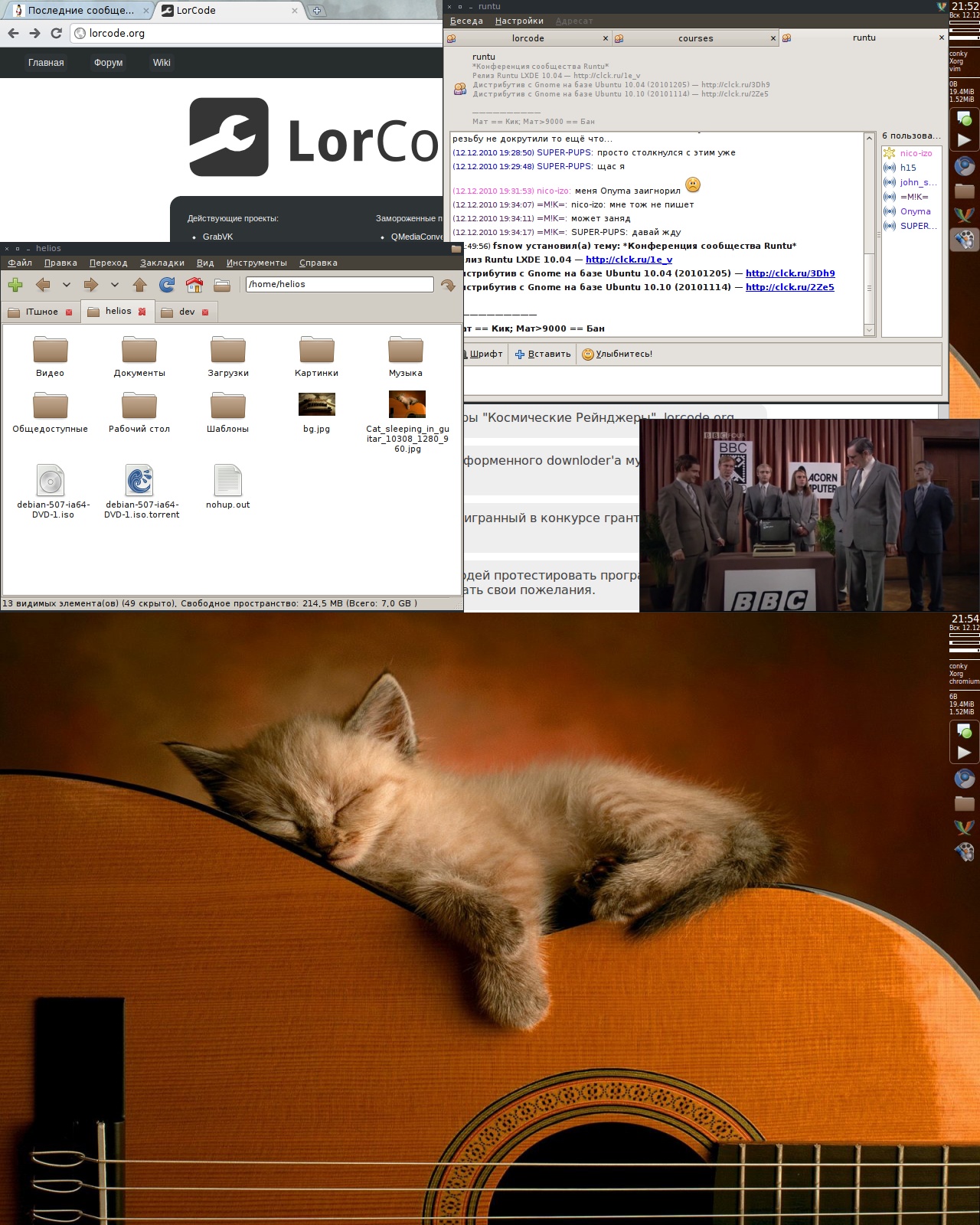
Task: Reload the lorcode.org page in Chromium
Action: tap(56, 33)
